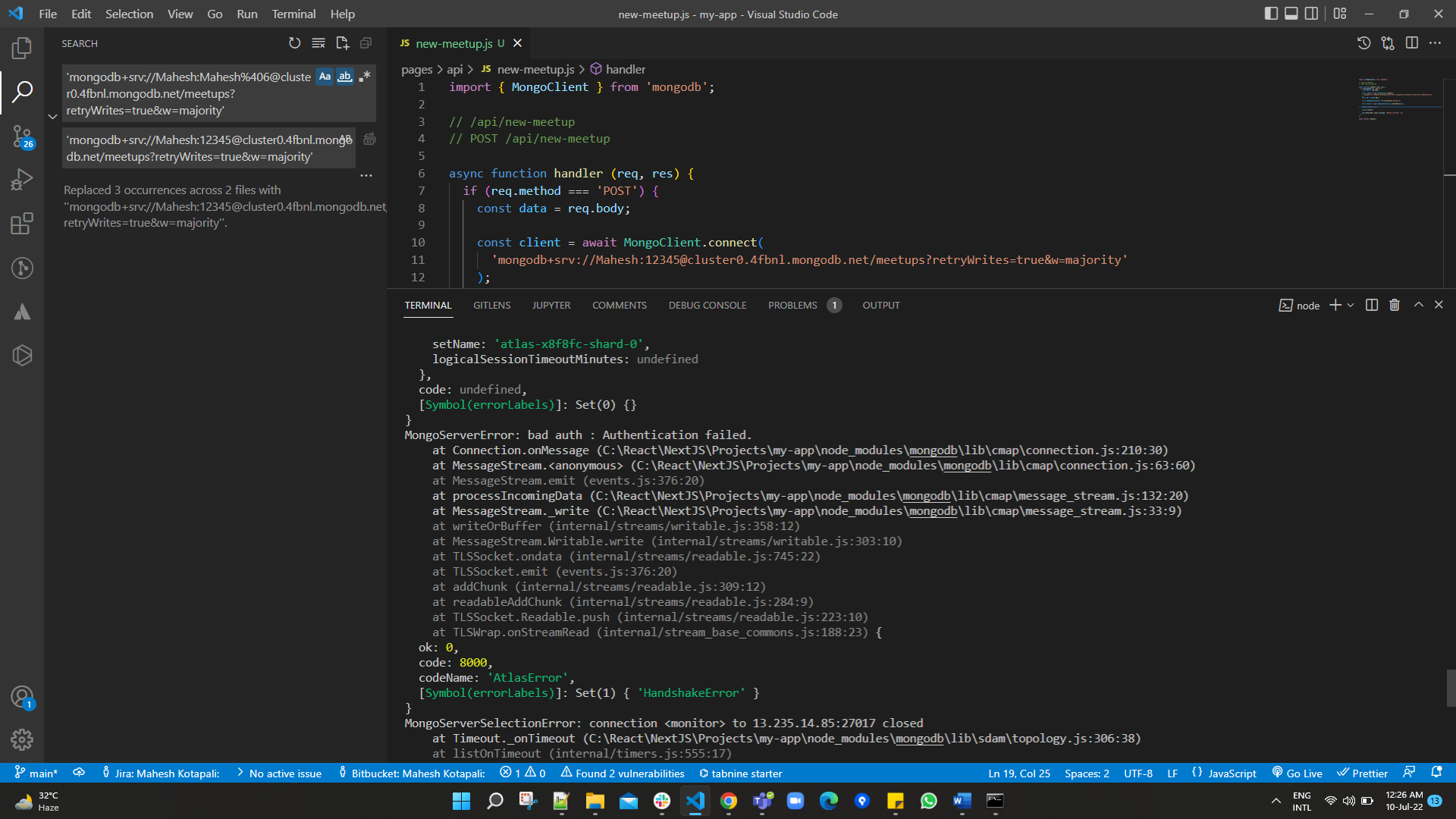Click the terminal vertical scrollbar thumb
Screen dimensions: 1456x819
click(x=1450, y=688)
